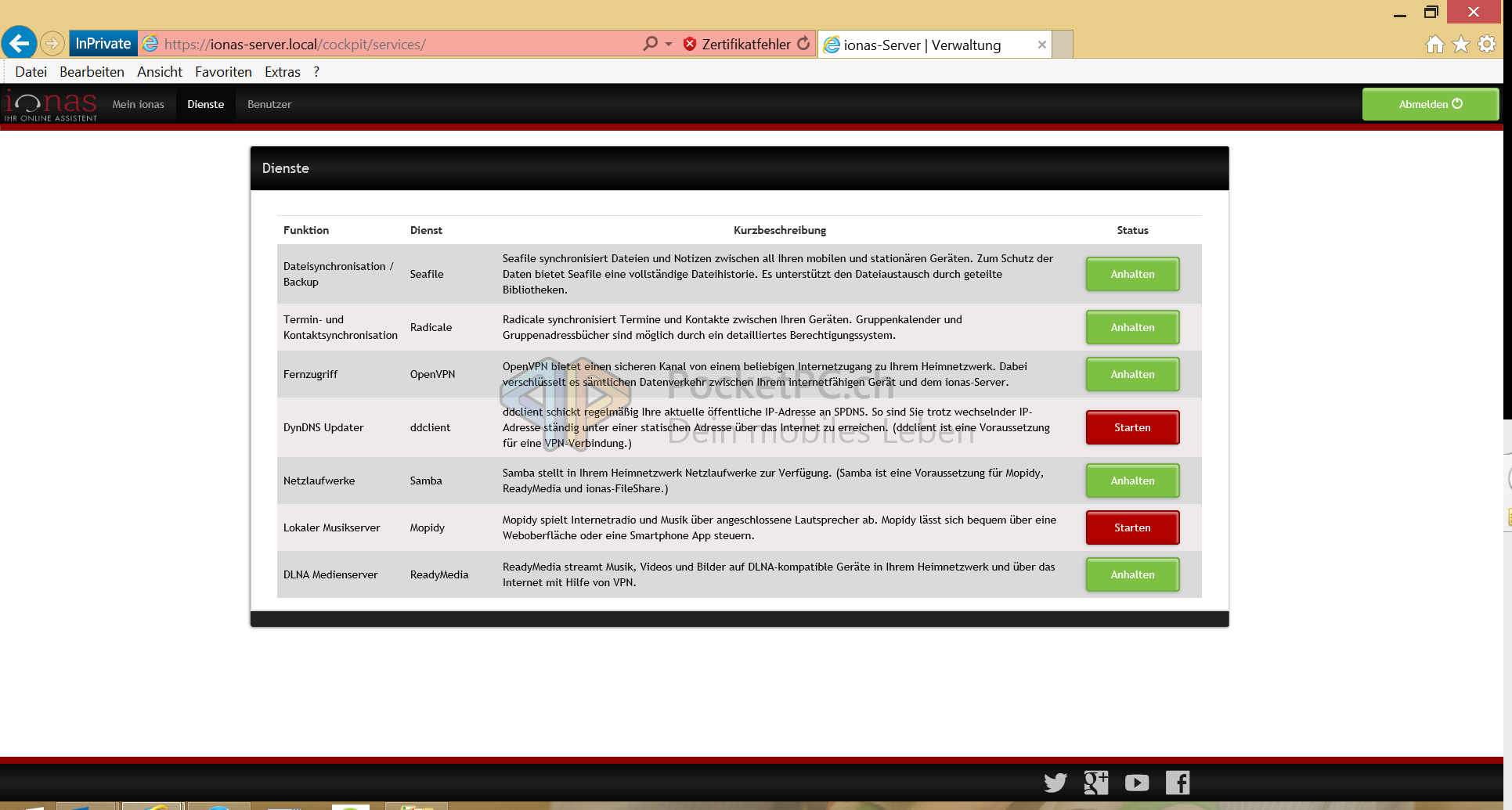Open the Datei menu

[x=31, y=72]
